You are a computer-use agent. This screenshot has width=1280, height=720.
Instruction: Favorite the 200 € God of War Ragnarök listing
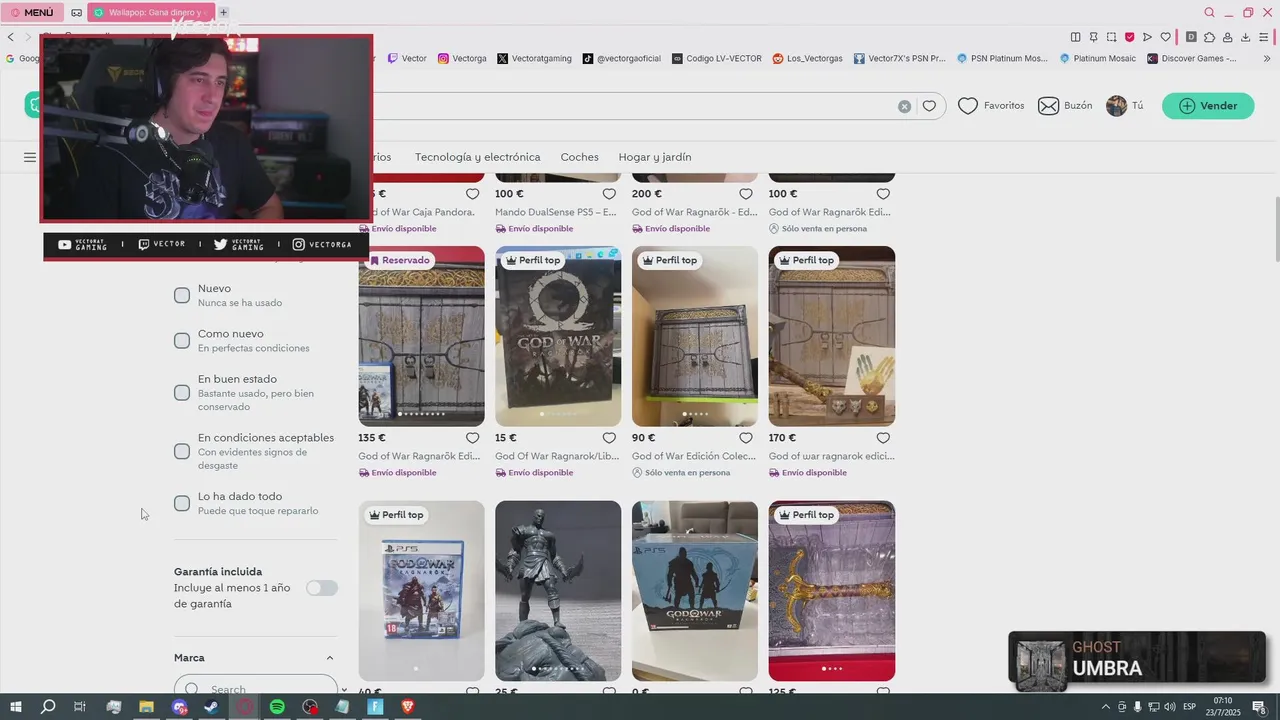click(x=746, y=194)
